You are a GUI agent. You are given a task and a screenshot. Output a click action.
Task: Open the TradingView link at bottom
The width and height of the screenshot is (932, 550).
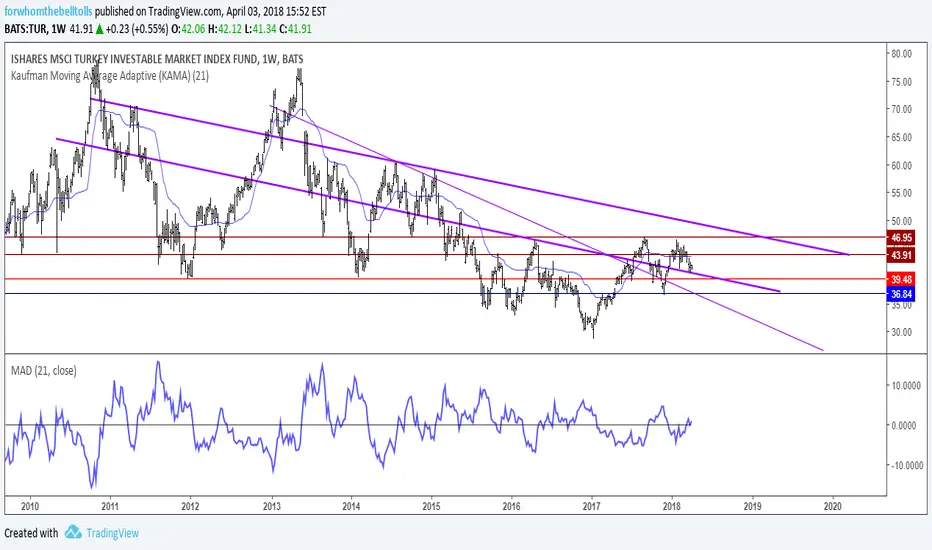point(112,533)
